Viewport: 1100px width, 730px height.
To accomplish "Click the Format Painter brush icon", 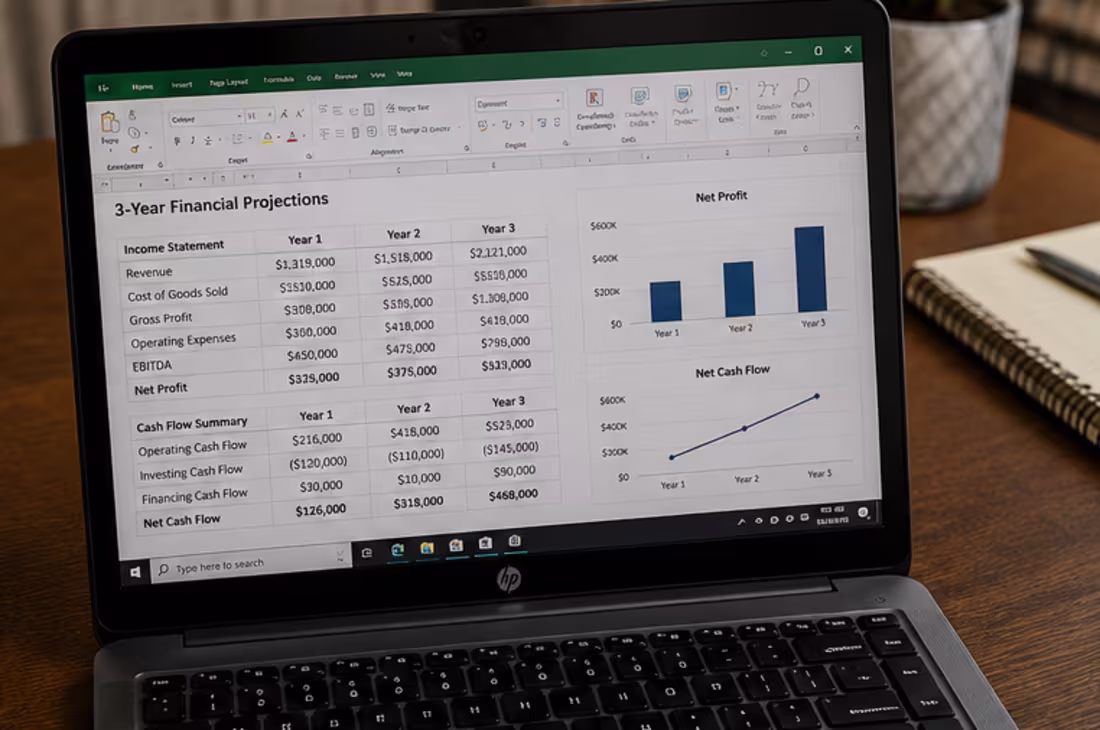I will tap(135, 149).
